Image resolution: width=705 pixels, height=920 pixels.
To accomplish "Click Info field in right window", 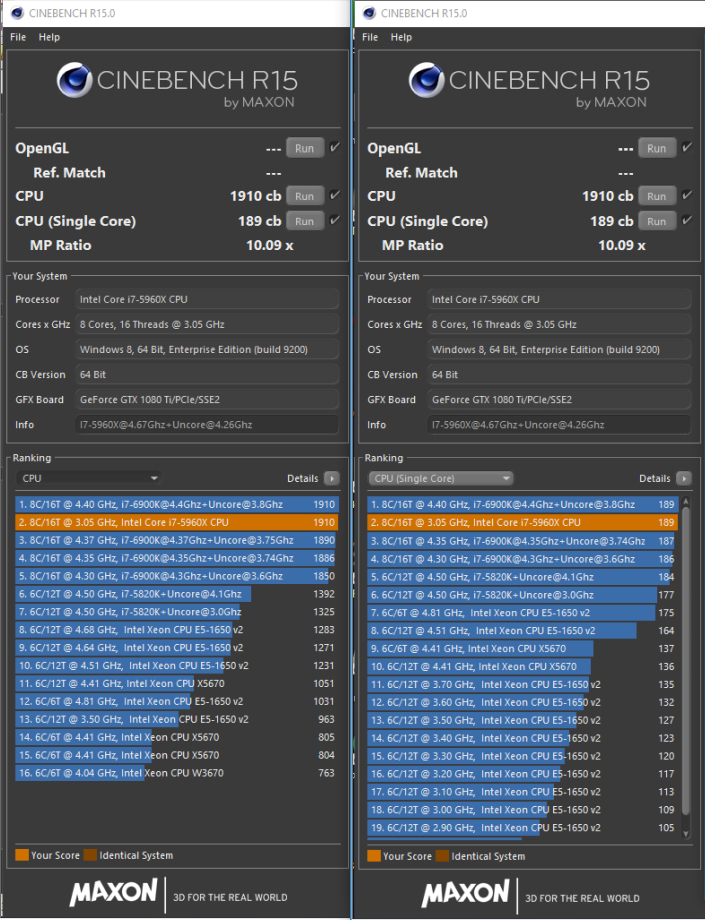I will click(558, 424).
